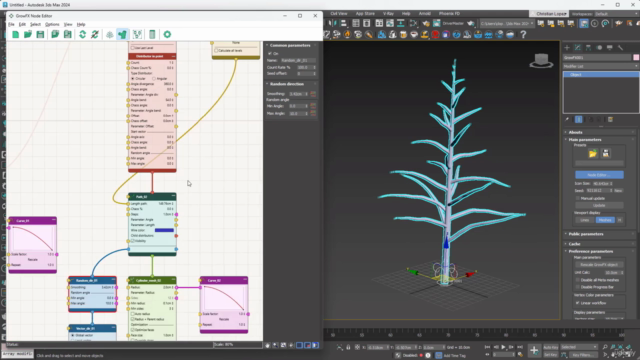This screenshot has height=360, width=640.
Task: Click the Update button in Main parameters
Action: tap(599, 205)
